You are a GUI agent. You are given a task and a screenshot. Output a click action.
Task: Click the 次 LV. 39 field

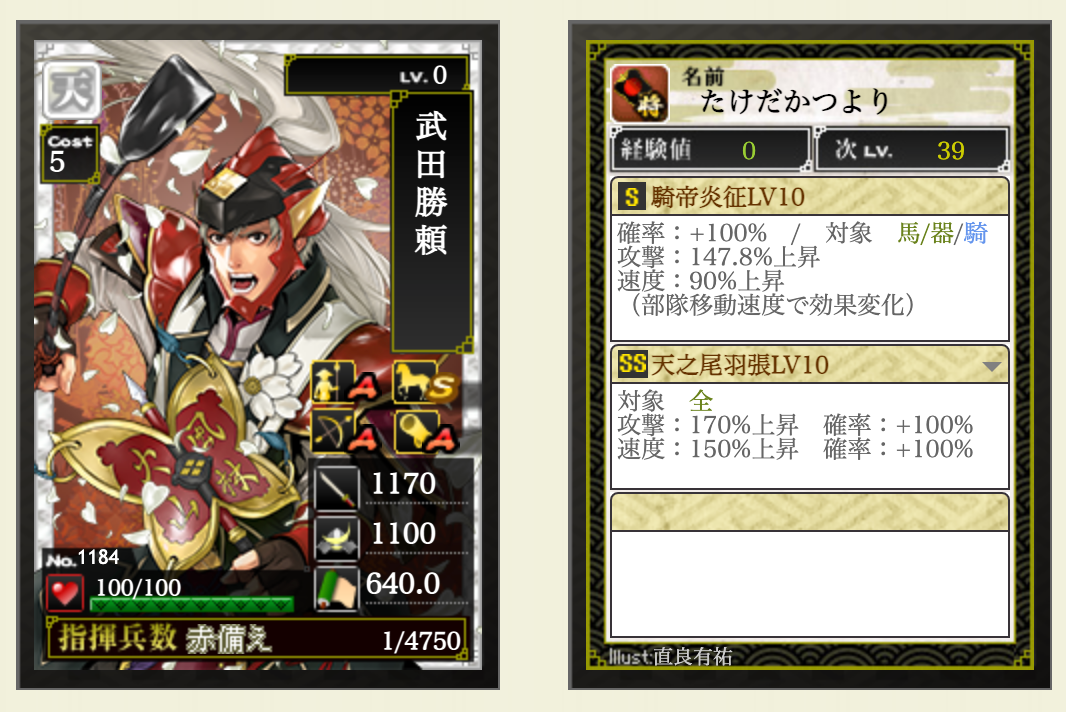pyautogui.click(x=911, y=150)
